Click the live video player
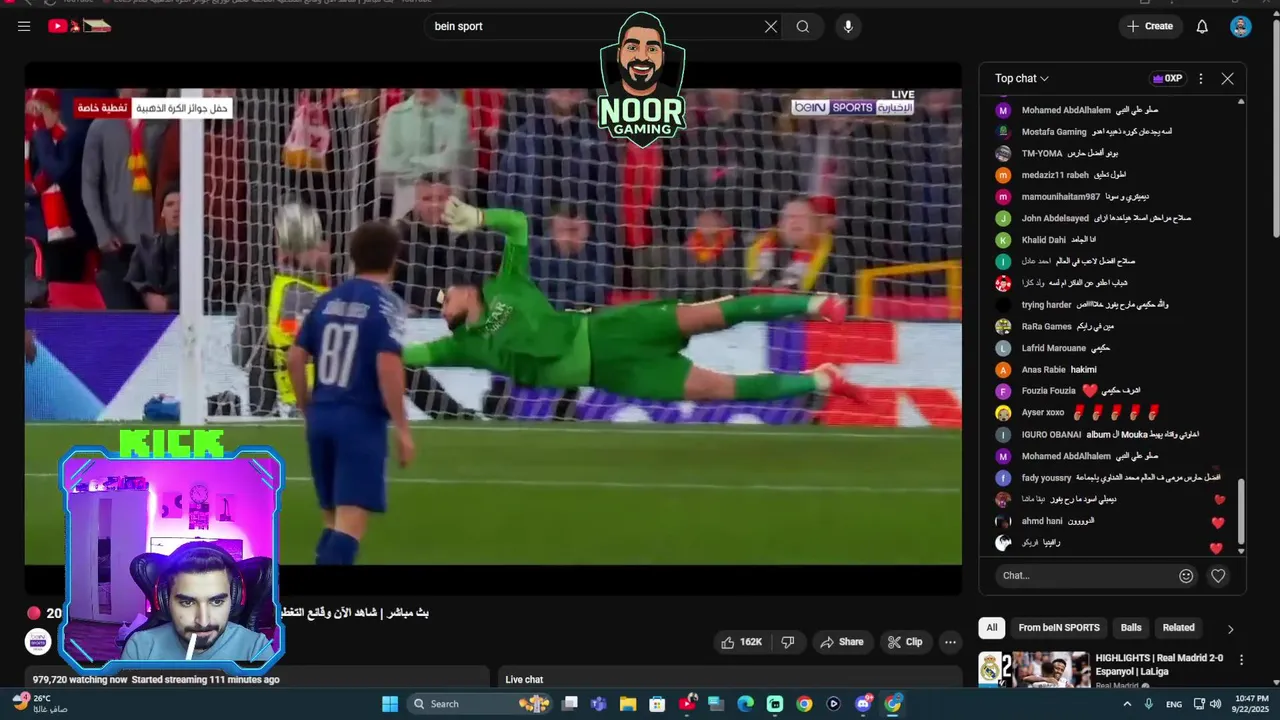 coord(493,327)
